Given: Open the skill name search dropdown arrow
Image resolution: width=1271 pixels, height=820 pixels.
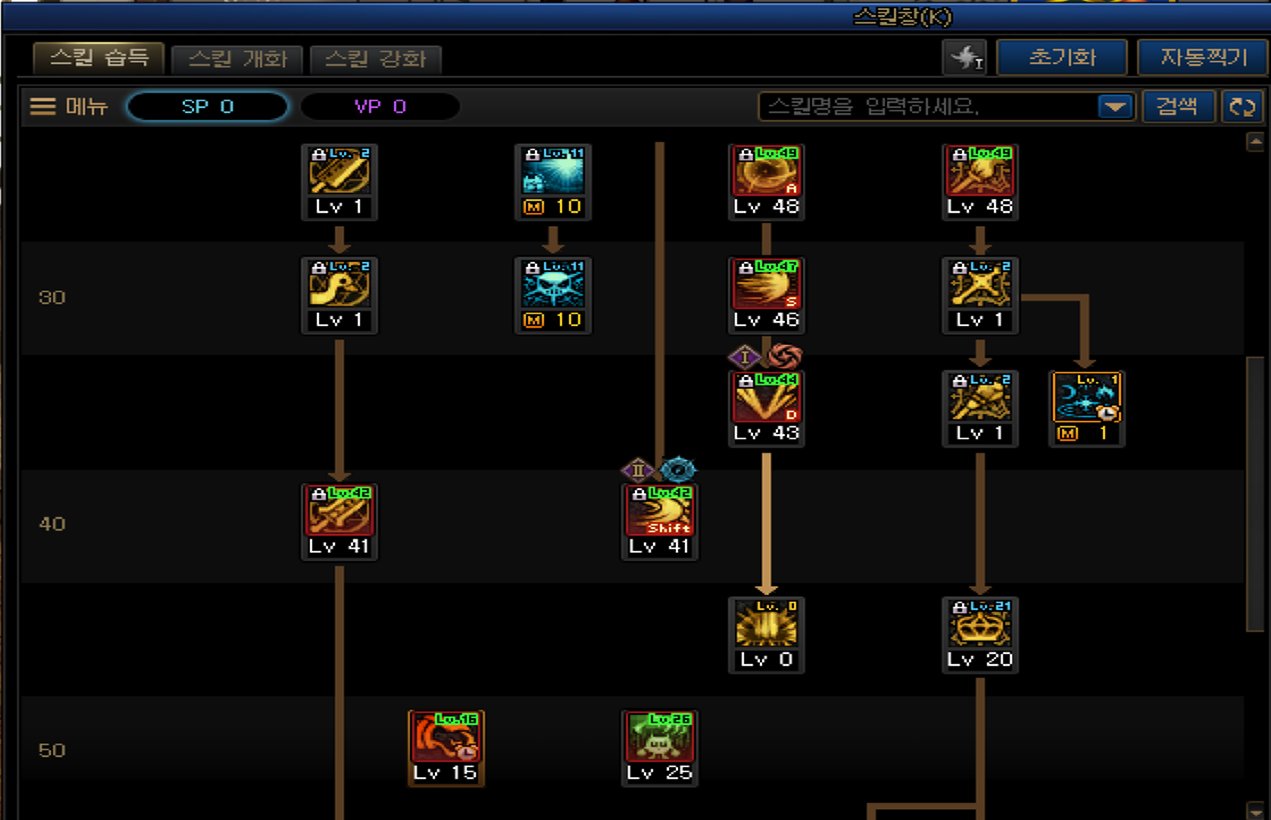Looking at the screenshot, I should point(1115,107).
